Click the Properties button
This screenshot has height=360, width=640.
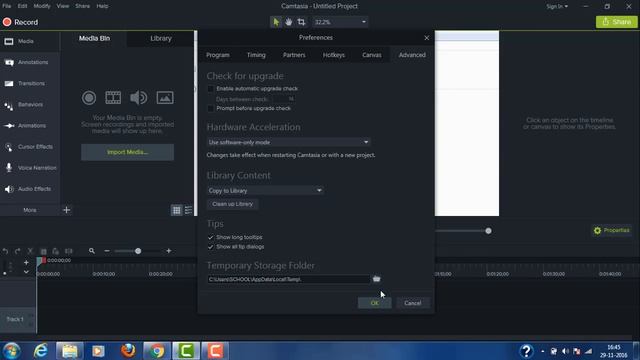pos(611,231)
